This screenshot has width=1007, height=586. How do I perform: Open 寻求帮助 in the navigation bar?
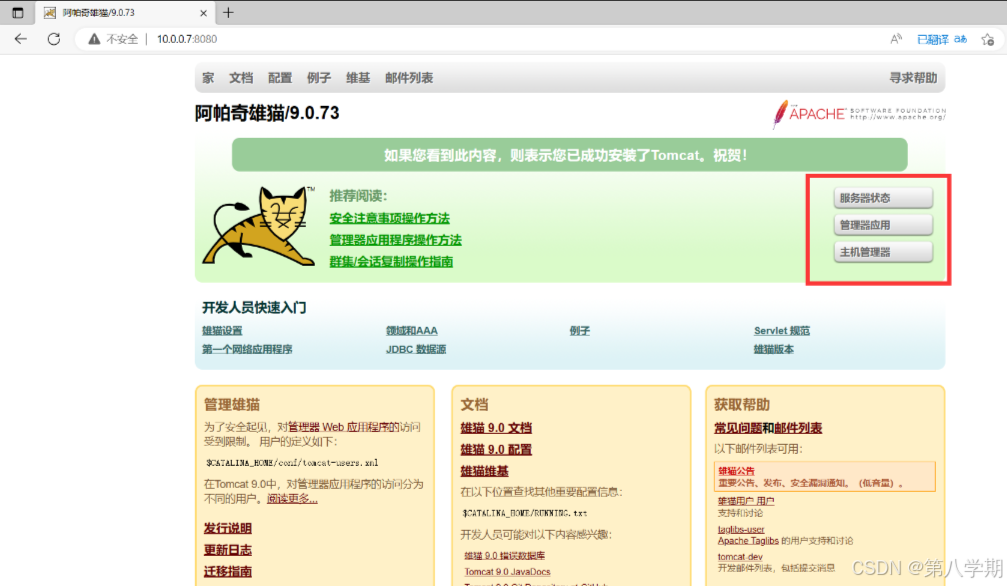(x=913, y=78)
